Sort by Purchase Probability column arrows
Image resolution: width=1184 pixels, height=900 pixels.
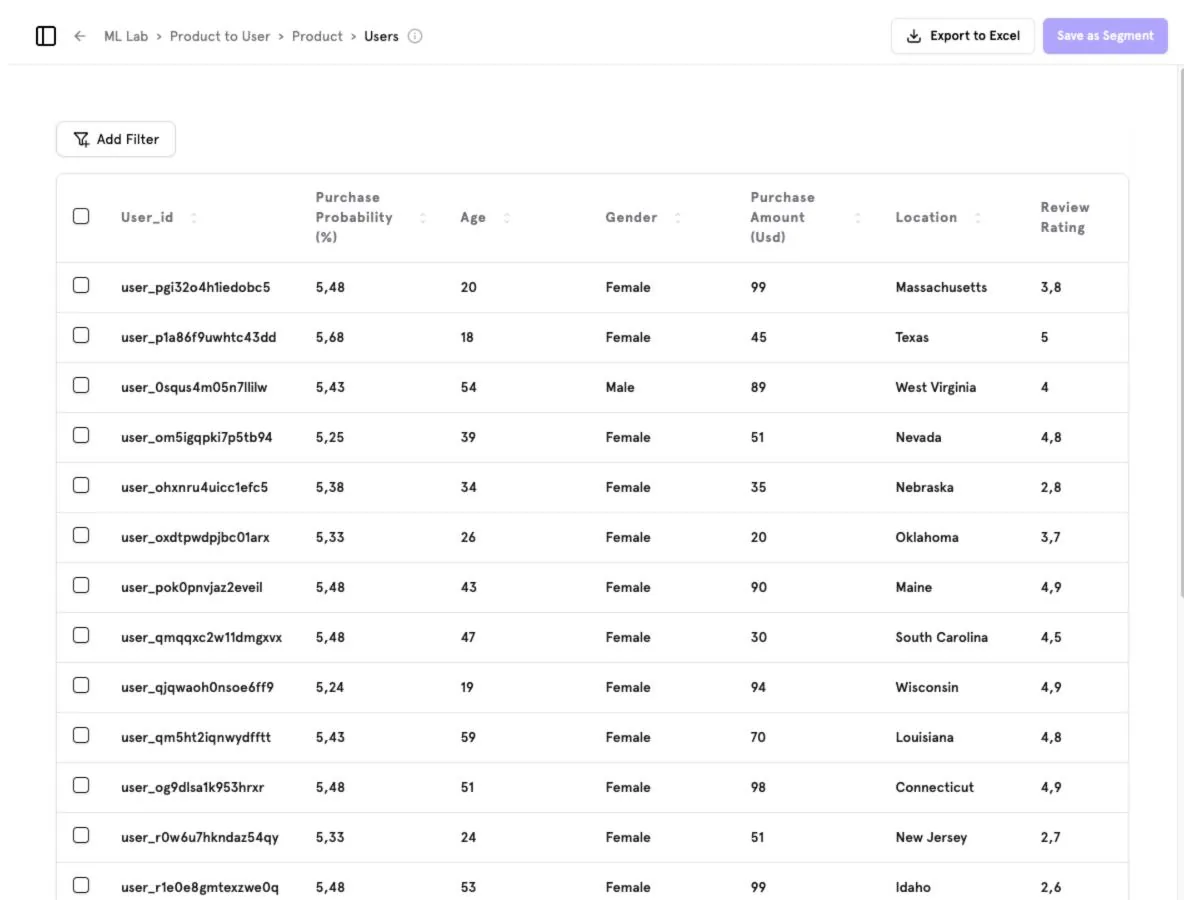[x=423, y=217]
